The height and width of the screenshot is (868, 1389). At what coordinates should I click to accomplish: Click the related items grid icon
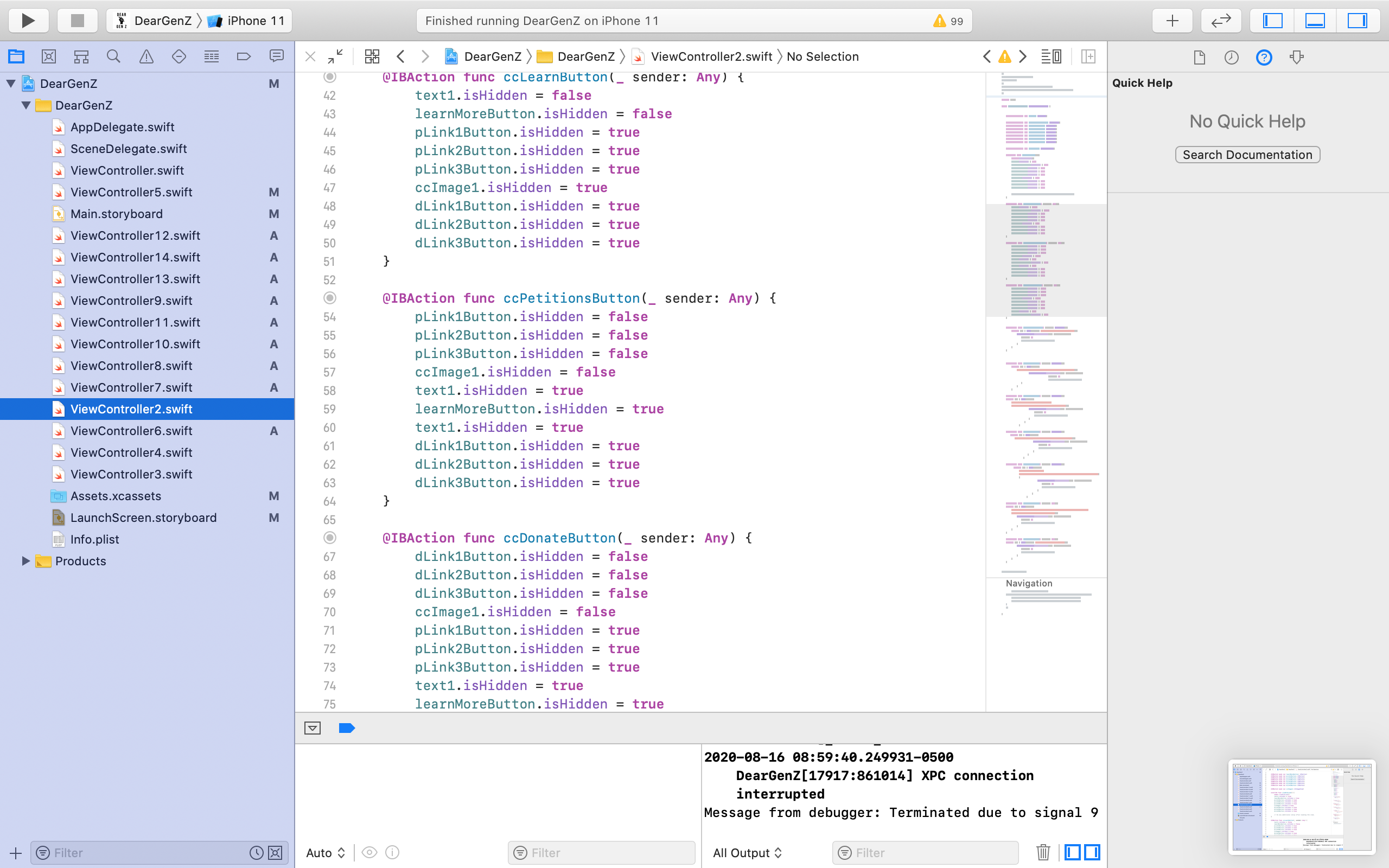372,56
